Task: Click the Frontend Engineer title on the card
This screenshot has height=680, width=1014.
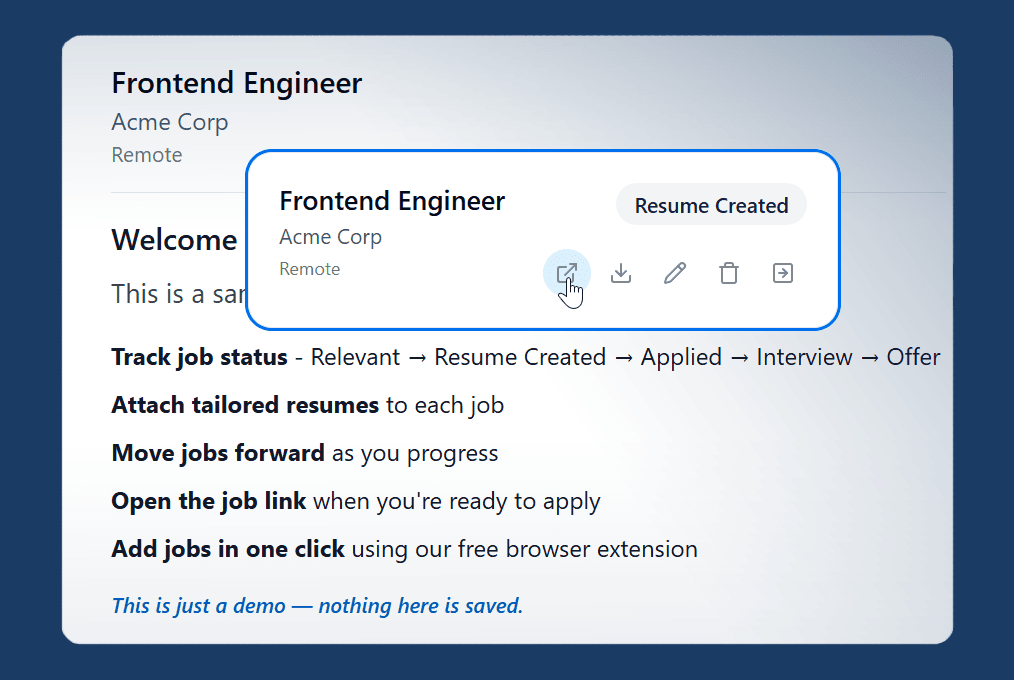Action: click(392, 201)
